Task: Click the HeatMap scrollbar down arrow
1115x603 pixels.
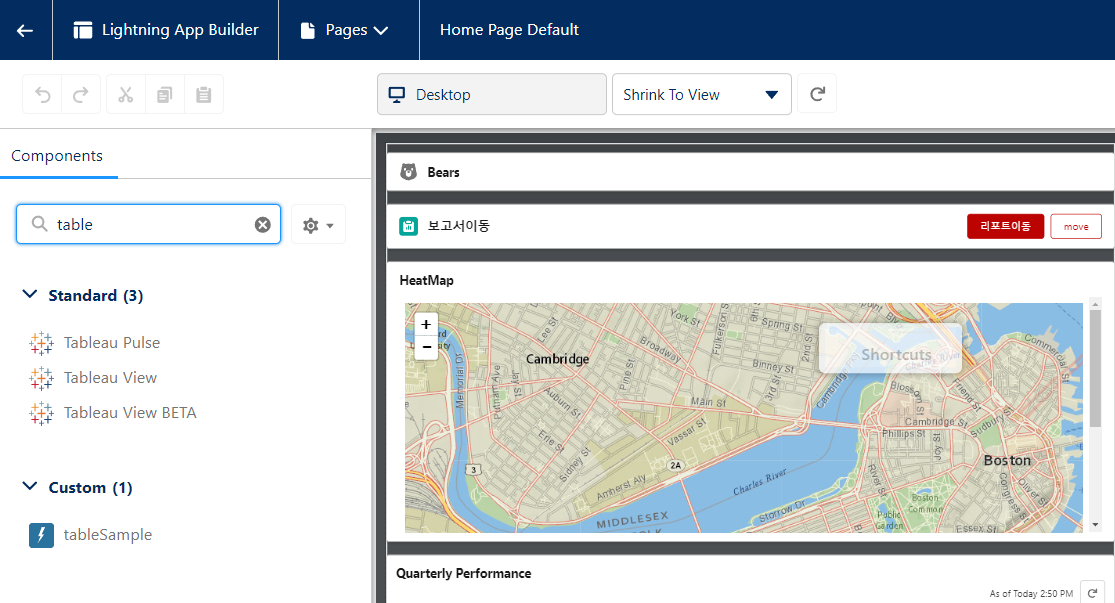Action: tap(1095, 525)
